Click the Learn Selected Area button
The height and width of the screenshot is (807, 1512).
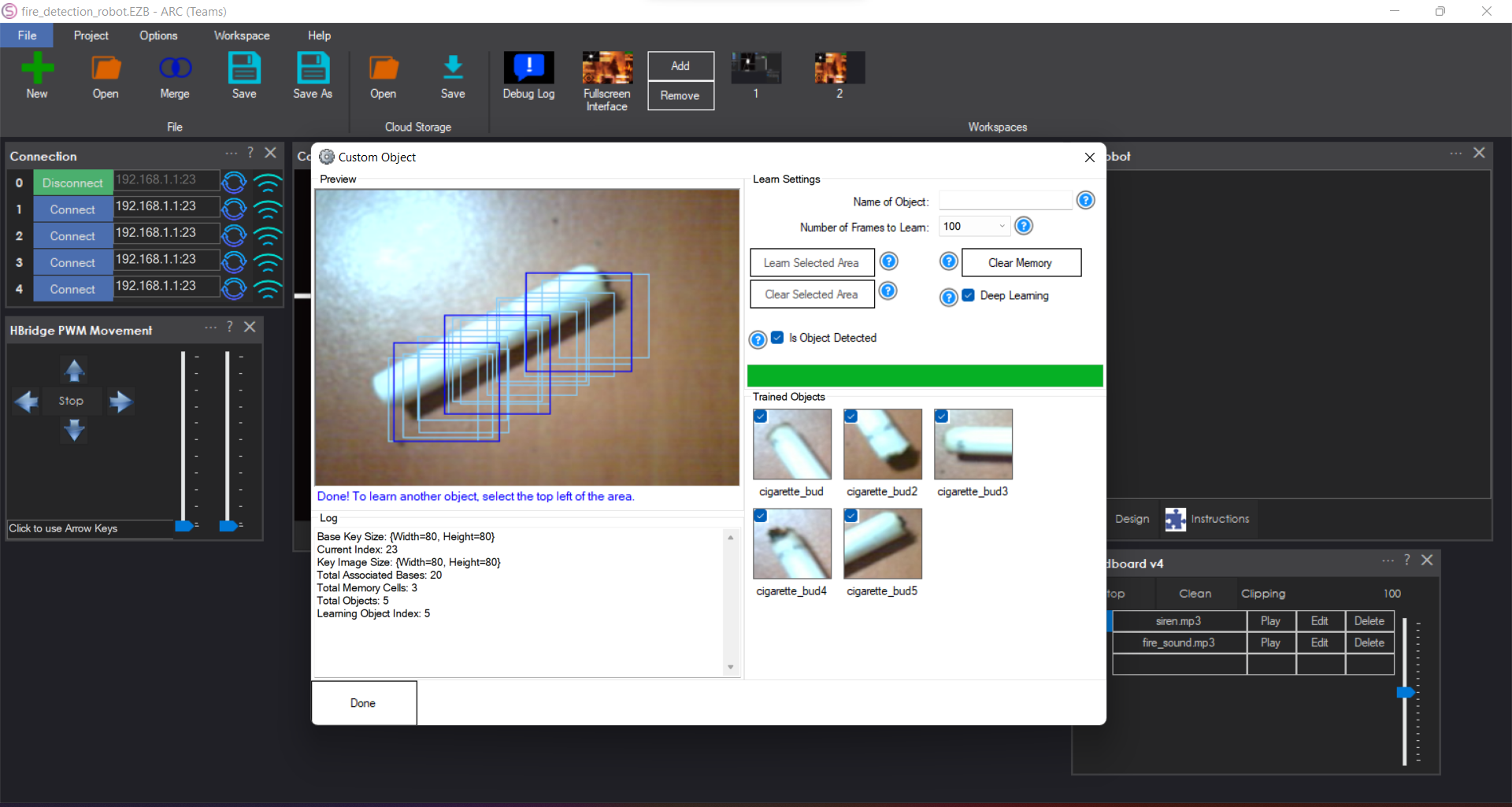point(812,262)
